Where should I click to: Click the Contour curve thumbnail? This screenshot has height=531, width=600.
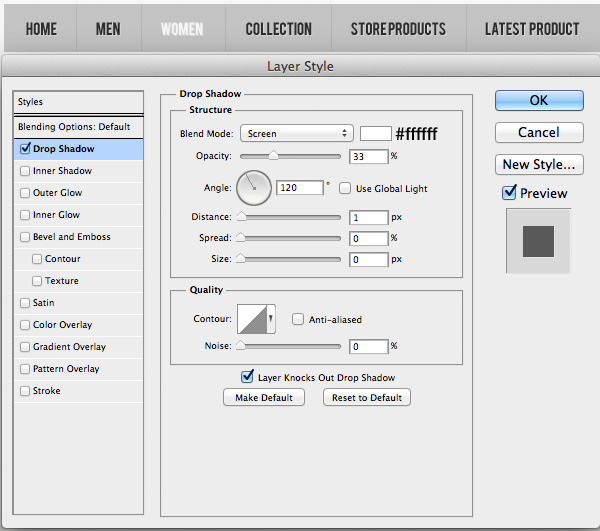coord(252,319)
